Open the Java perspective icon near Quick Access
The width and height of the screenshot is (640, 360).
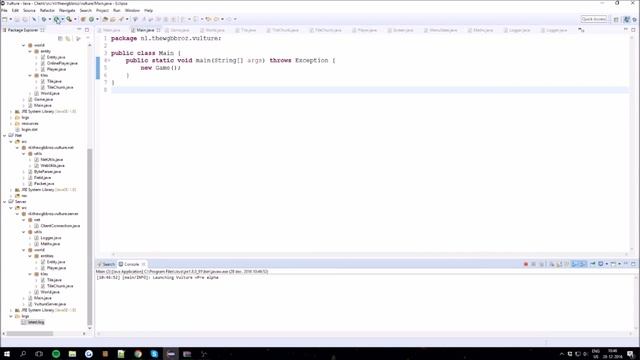click(627, 19)
